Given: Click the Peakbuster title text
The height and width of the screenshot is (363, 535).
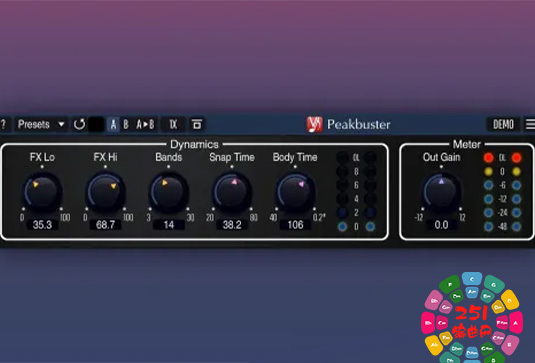Looking at the screenshot, I should pos(359,124).
